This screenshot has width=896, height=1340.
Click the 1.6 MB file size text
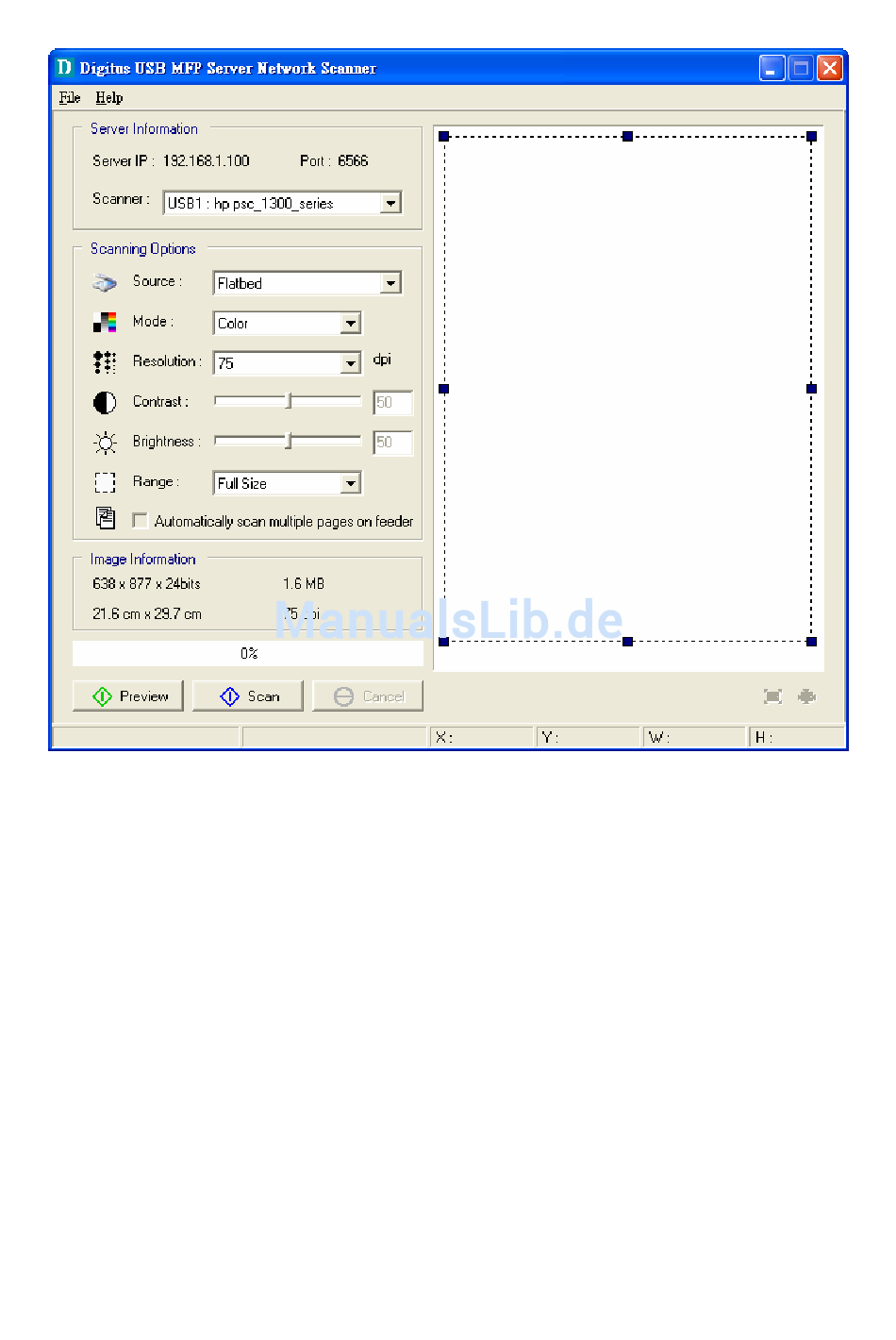[304, 584]
